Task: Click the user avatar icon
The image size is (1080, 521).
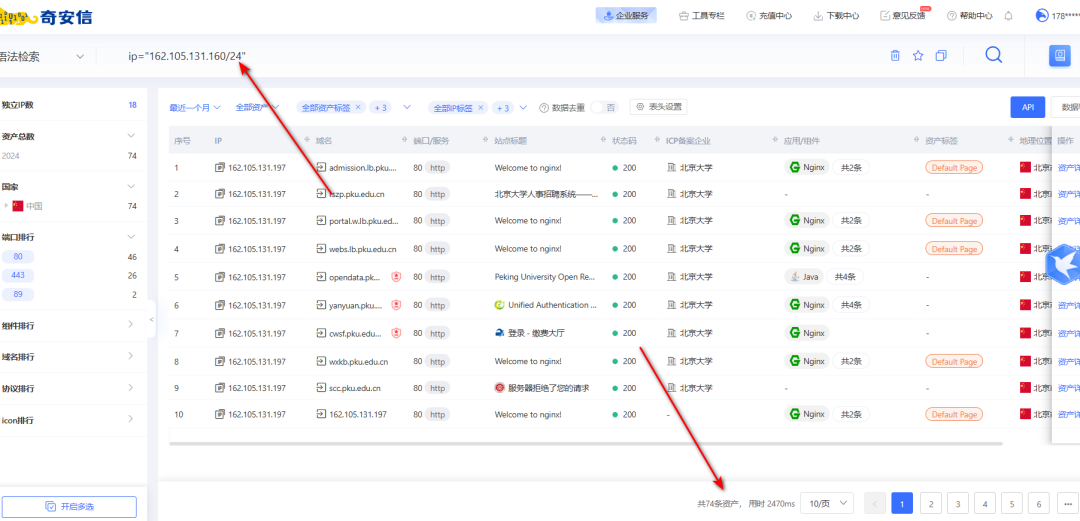Action: [x=1041, y=15]
